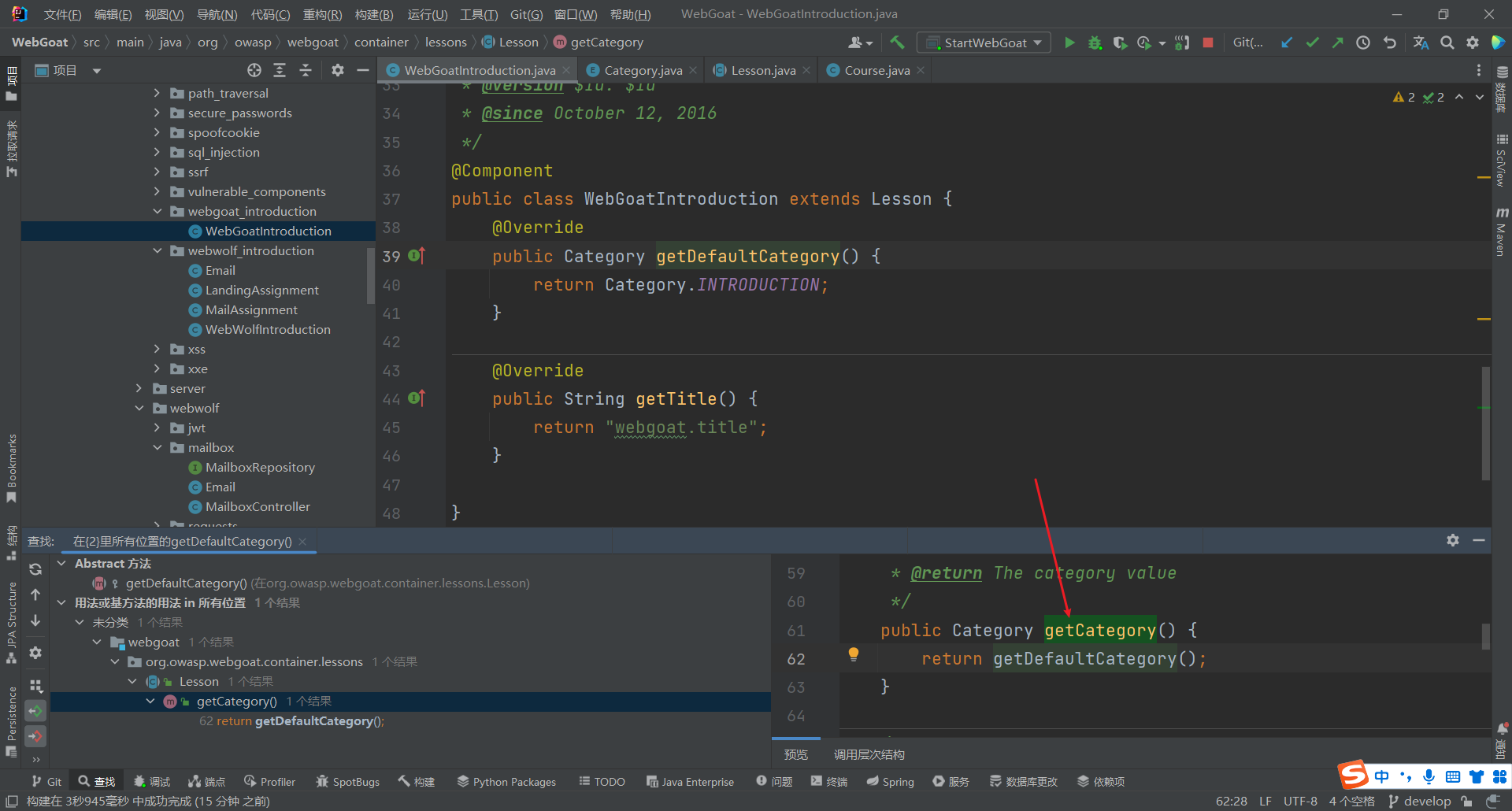Select opened file with the locate target icon
Viewport: 1512px width, 811px height.
[x=254, y=70]
